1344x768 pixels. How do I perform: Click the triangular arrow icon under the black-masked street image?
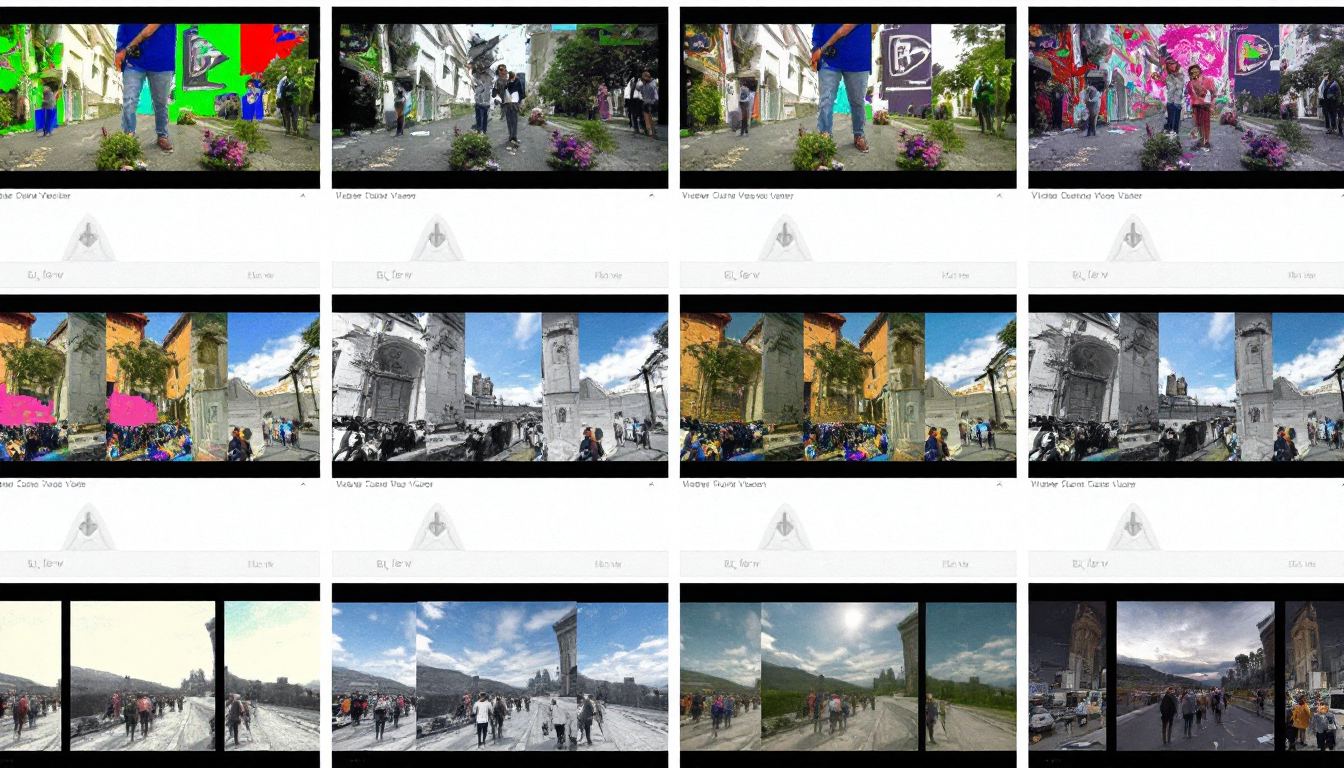(437, 238)
